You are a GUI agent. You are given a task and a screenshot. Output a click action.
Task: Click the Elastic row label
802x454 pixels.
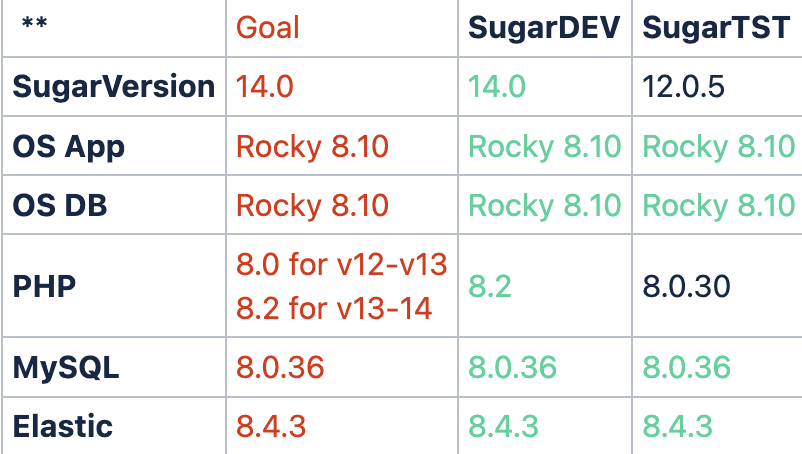tap(63, 426)
